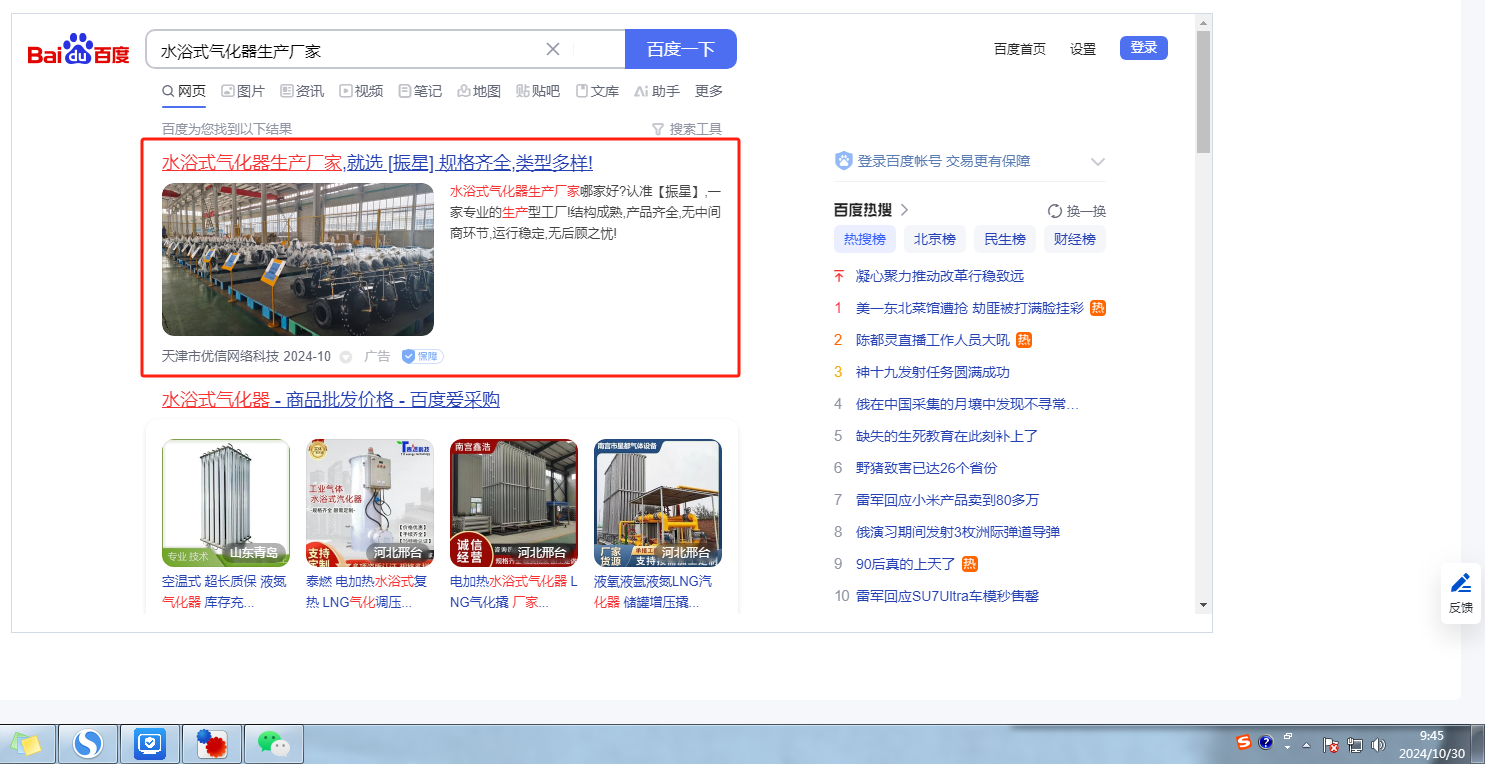Click the small gray icon beside 2024-10
The height and width of the screenshot is (764, 1485).
[x=346, y=357]
